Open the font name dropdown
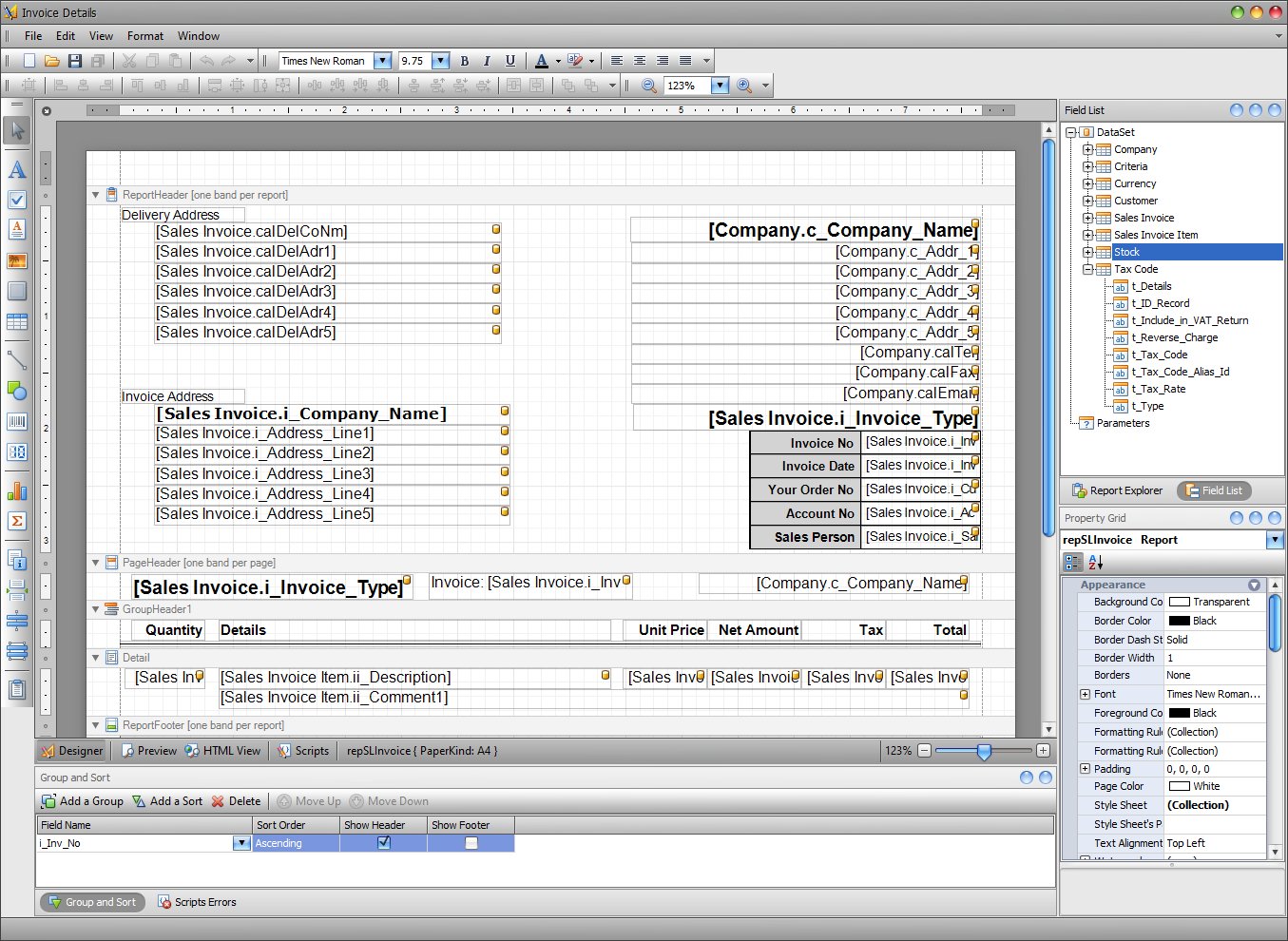The width and height of the screenshot is (1288, 941). point(382,61)
